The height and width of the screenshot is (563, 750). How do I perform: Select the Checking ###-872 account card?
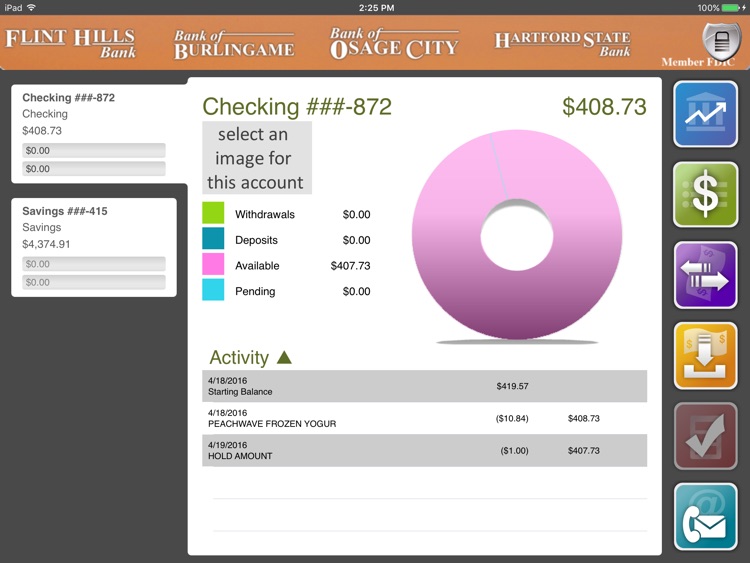coord(99,133)
